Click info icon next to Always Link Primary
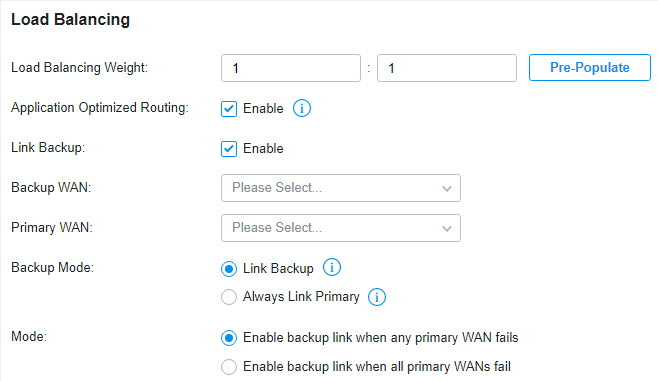658x381 pixels. tap(377, 297)
